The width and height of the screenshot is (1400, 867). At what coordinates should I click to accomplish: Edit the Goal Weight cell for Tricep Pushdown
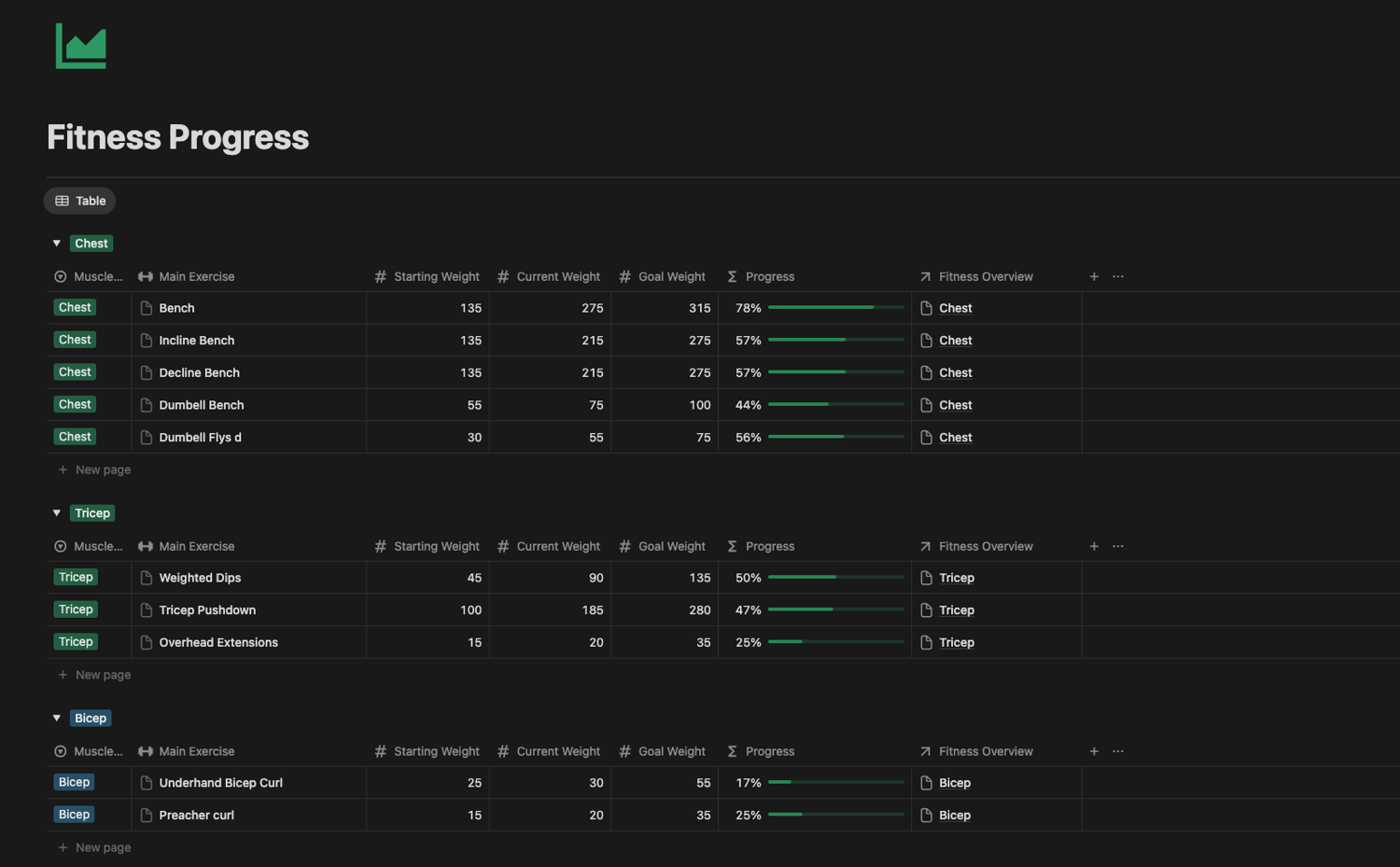click(x=665, y=610)
